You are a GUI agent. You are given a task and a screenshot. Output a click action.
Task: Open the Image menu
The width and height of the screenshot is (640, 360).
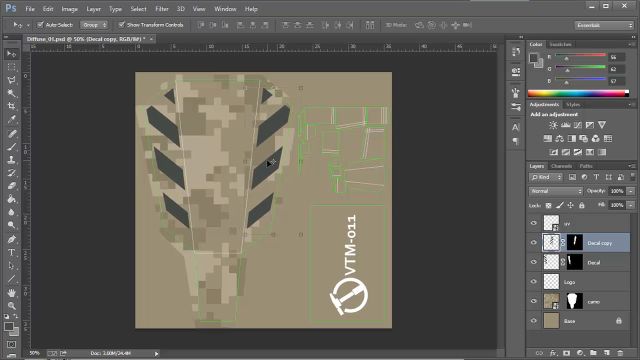(69, 9)
